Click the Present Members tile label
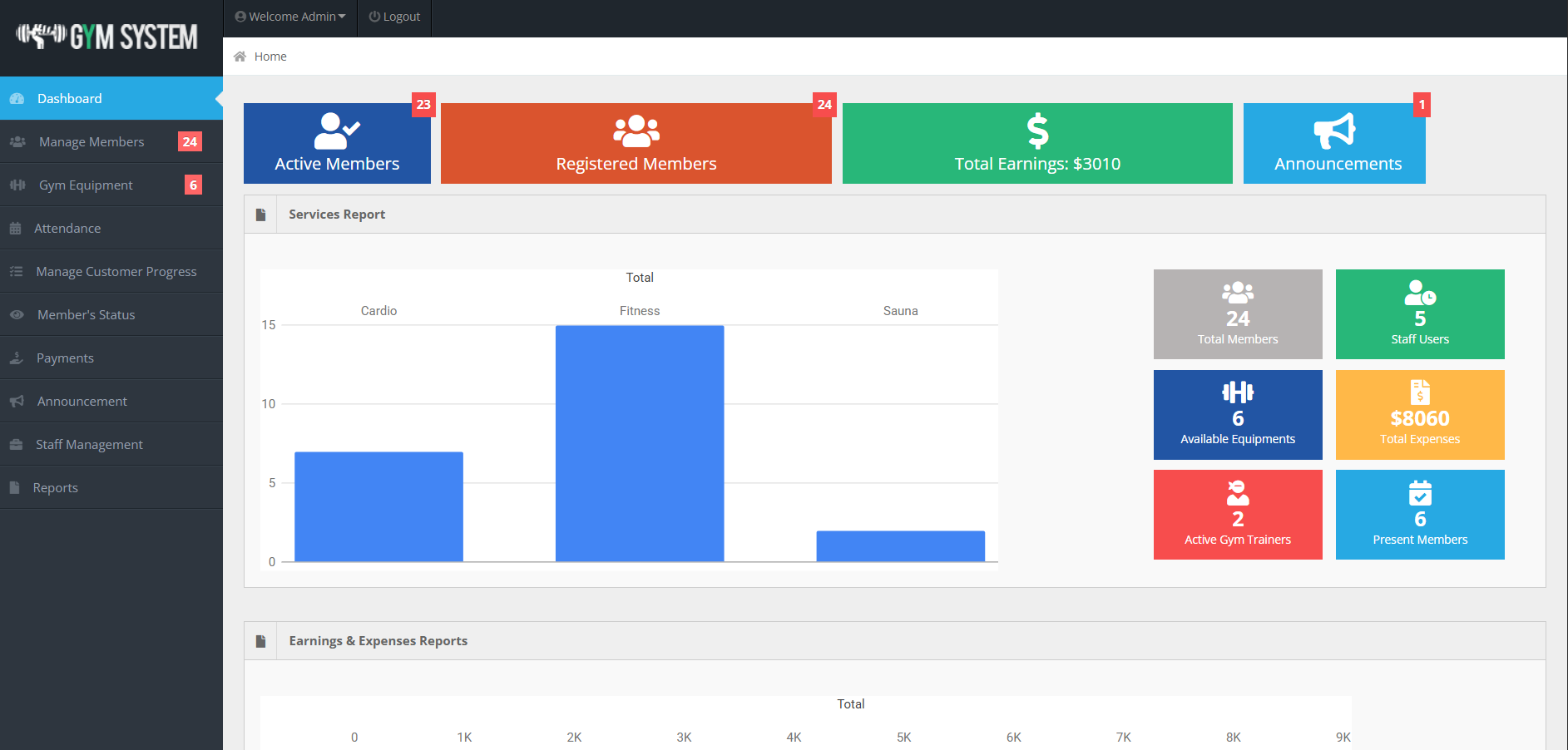 (1420, 540)
